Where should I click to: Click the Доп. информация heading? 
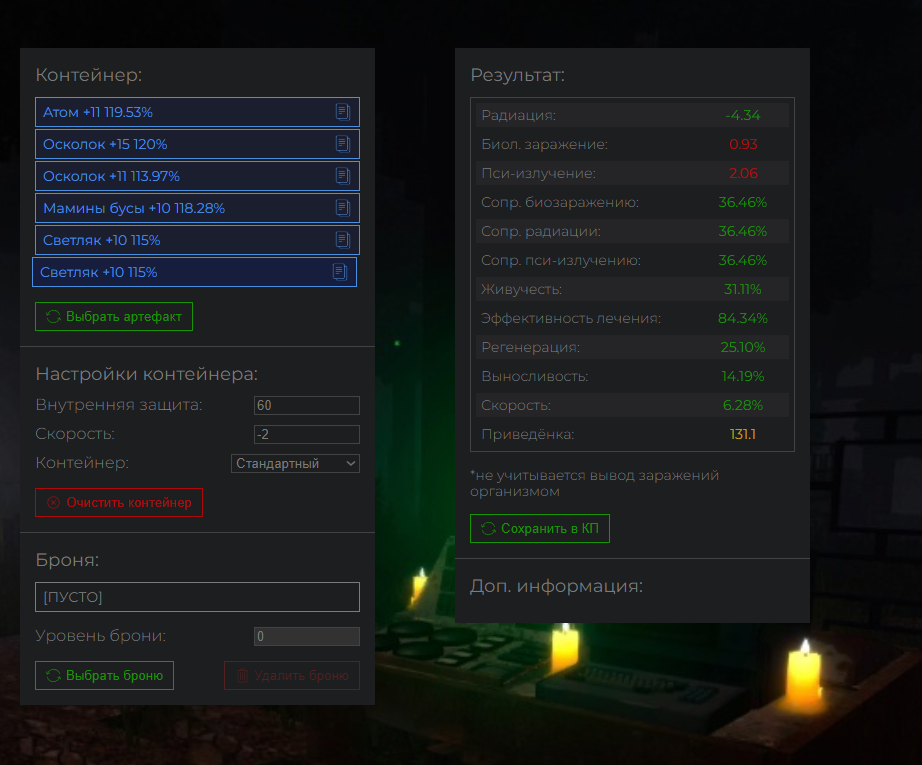click(556, 586)
